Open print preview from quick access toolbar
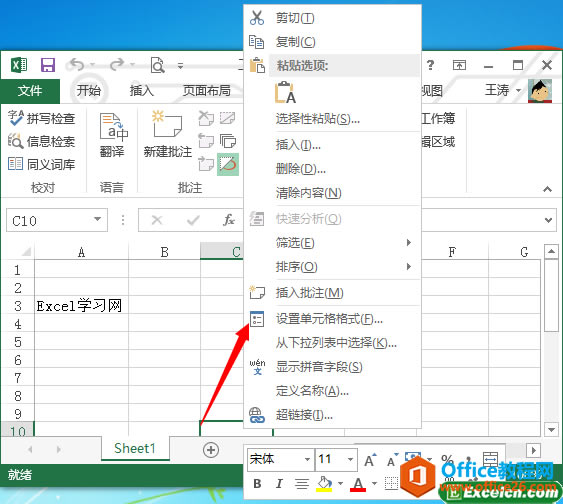The width and height of the screenshot is (563, 504). 157,65
